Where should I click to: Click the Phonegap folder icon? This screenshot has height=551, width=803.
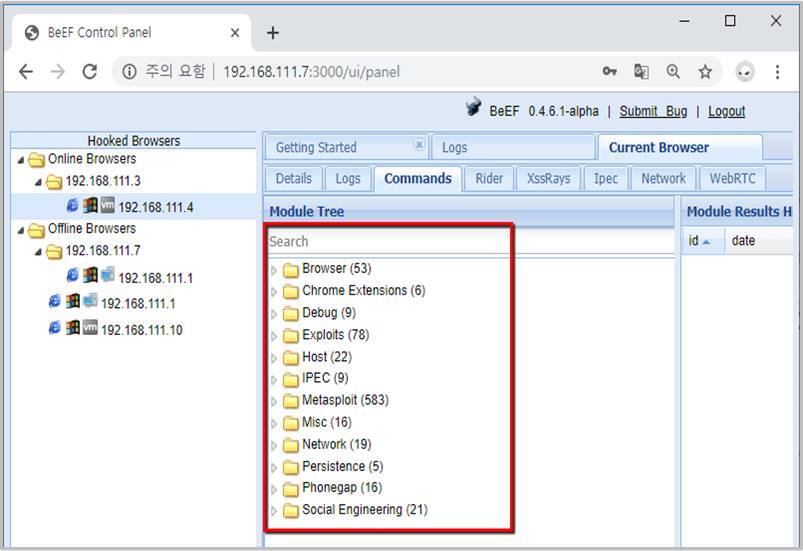tap(291, 489)
